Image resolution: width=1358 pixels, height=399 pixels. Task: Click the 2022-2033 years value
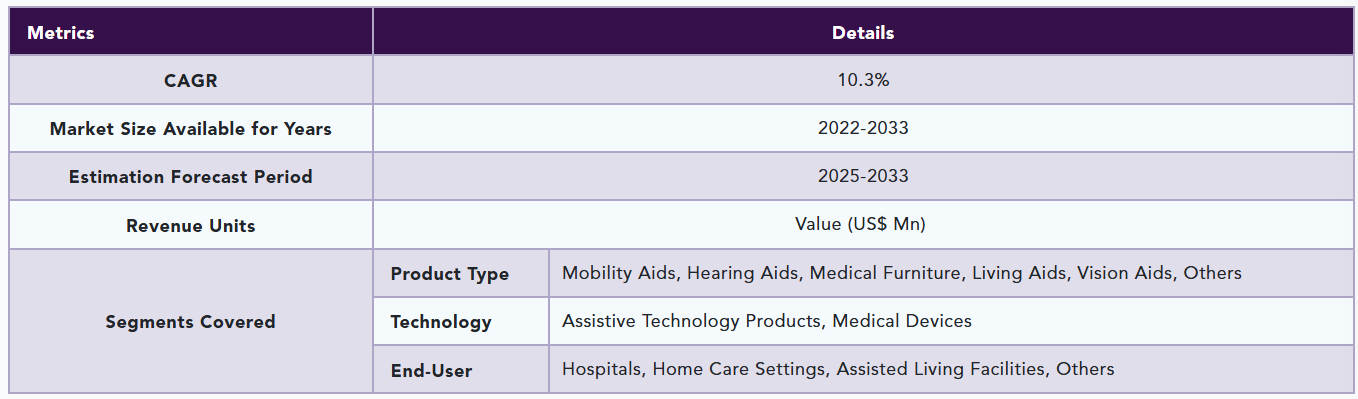pos(863,128)
